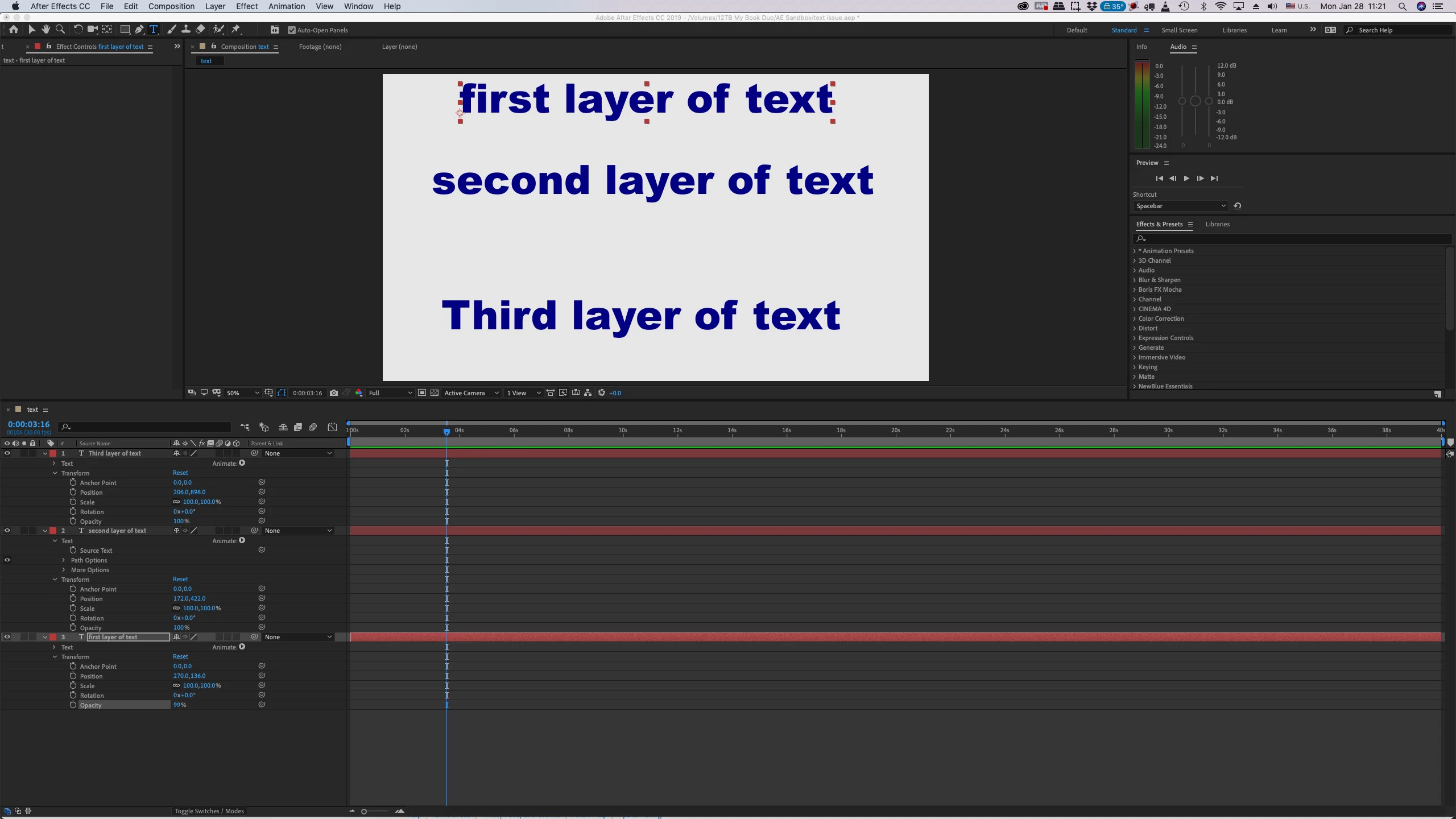Click the Take Snapshot camera icon
The image size is (1456, 819).
click(334, 393)
